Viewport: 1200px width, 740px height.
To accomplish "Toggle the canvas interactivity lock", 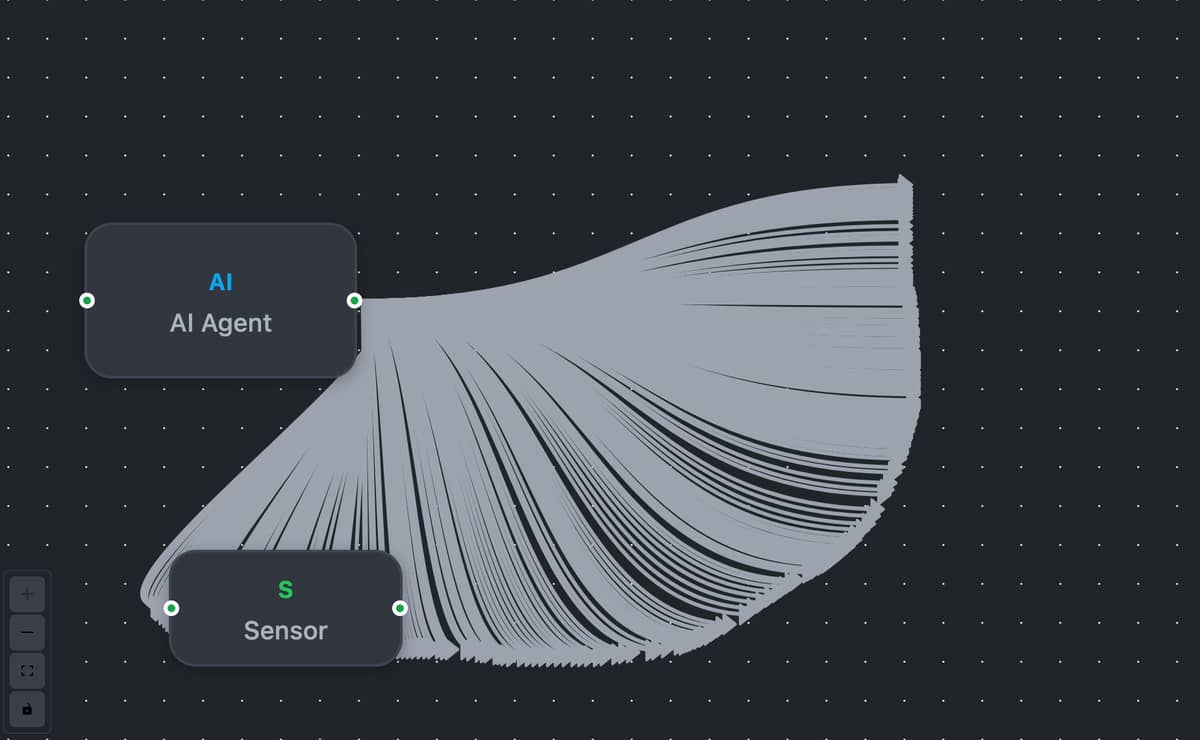I will click(x=27, y=709).
